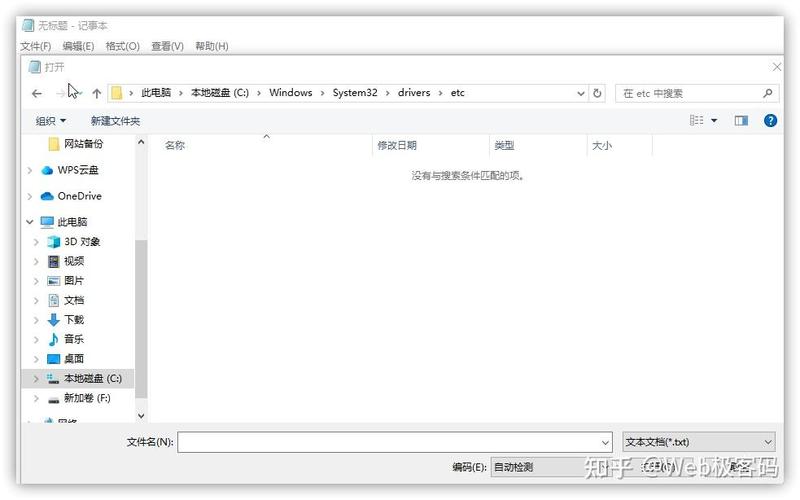Open the 音乐 music folder
The height and width of the screenshot is (500, 800).
point(73,339)
